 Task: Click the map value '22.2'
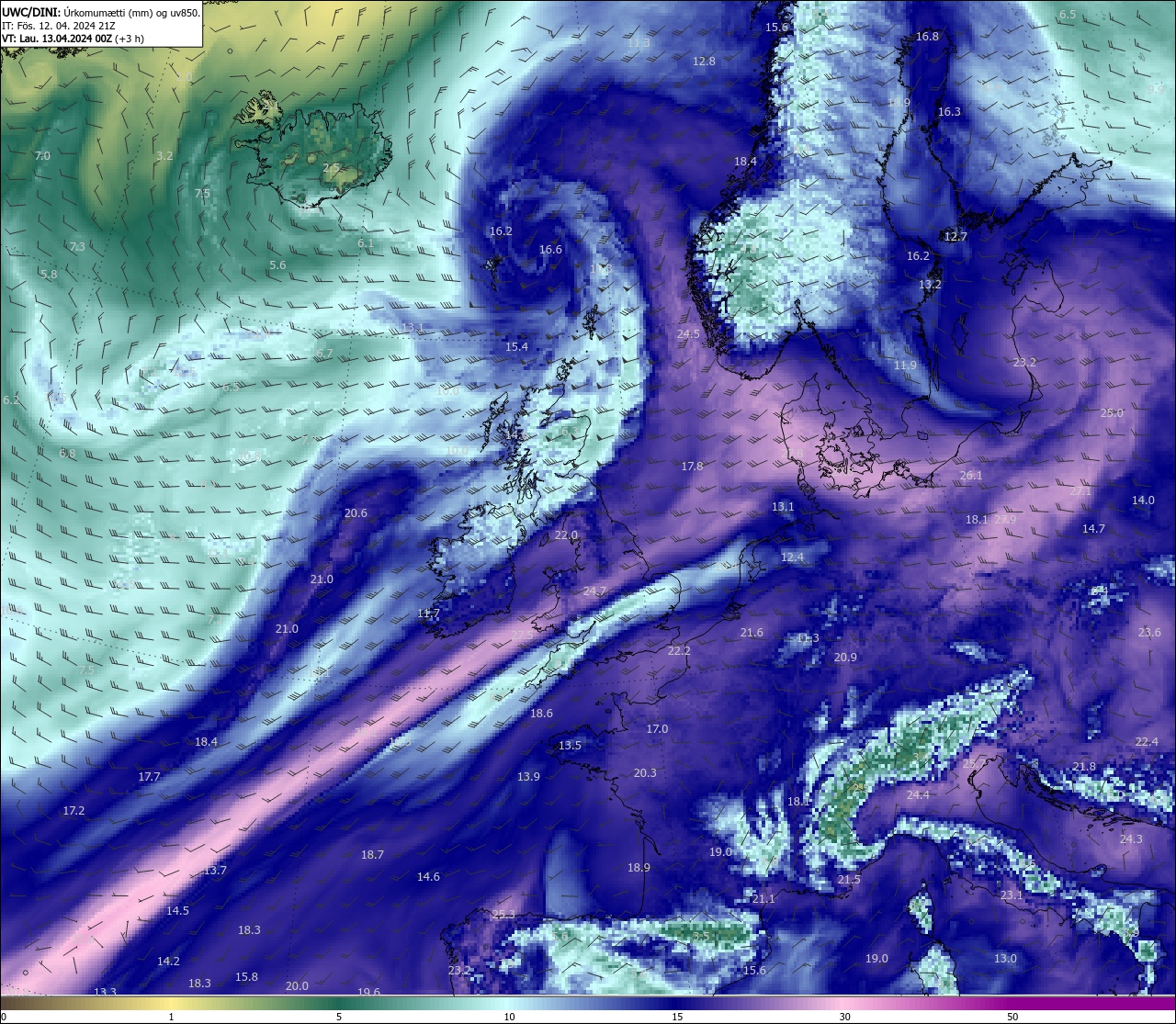coord(679,651)
